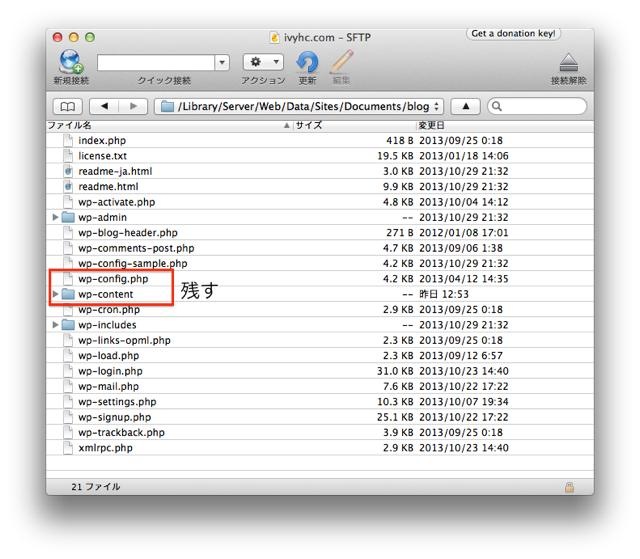Select the wp-config.php file
The height and width of the screenshot is (559, 640).
click(113, 279)
